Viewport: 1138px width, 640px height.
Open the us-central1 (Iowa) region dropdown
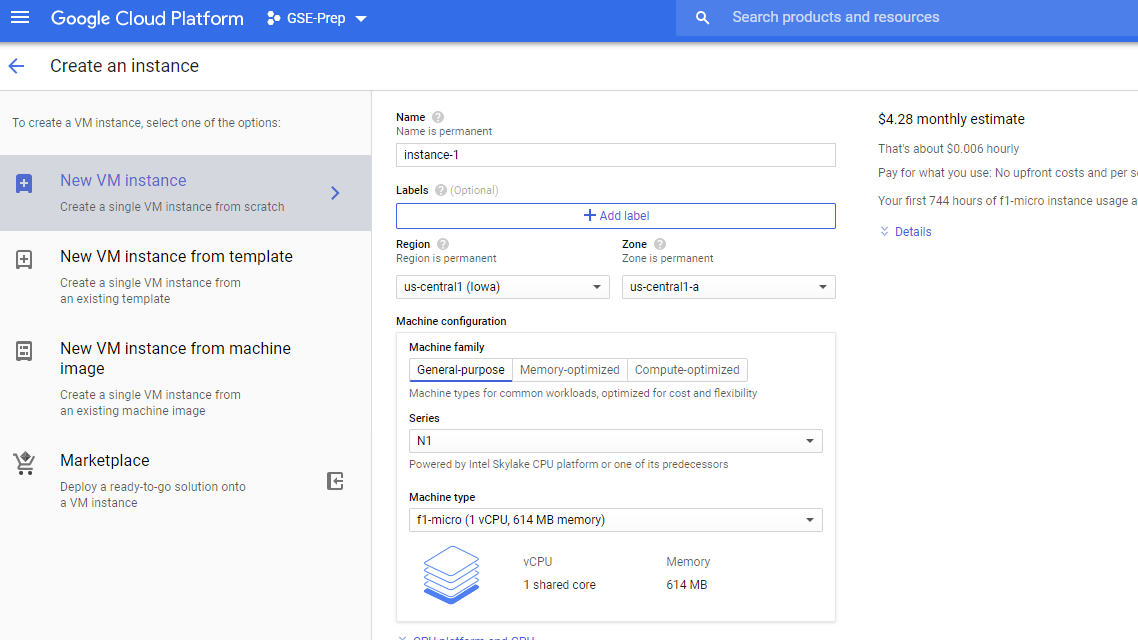point(502,287)
